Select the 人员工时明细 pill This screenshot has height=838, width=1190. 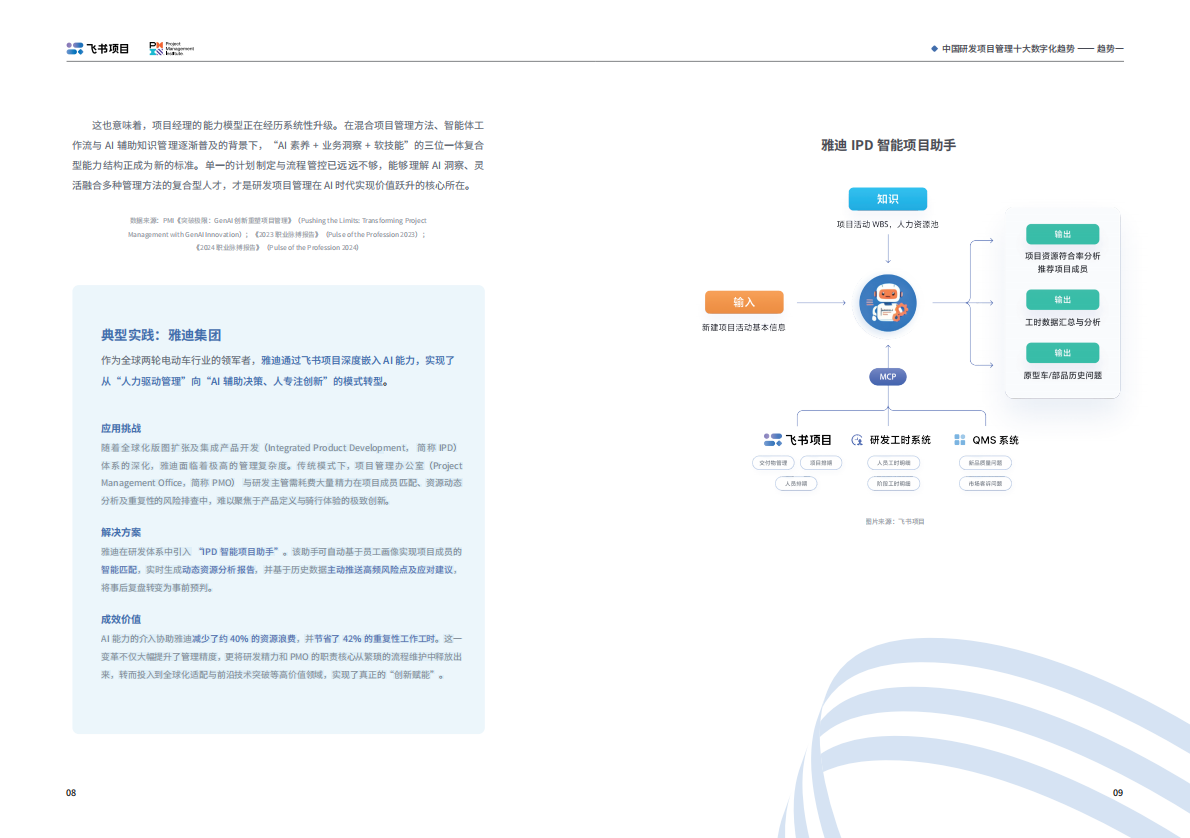(893, 463)
